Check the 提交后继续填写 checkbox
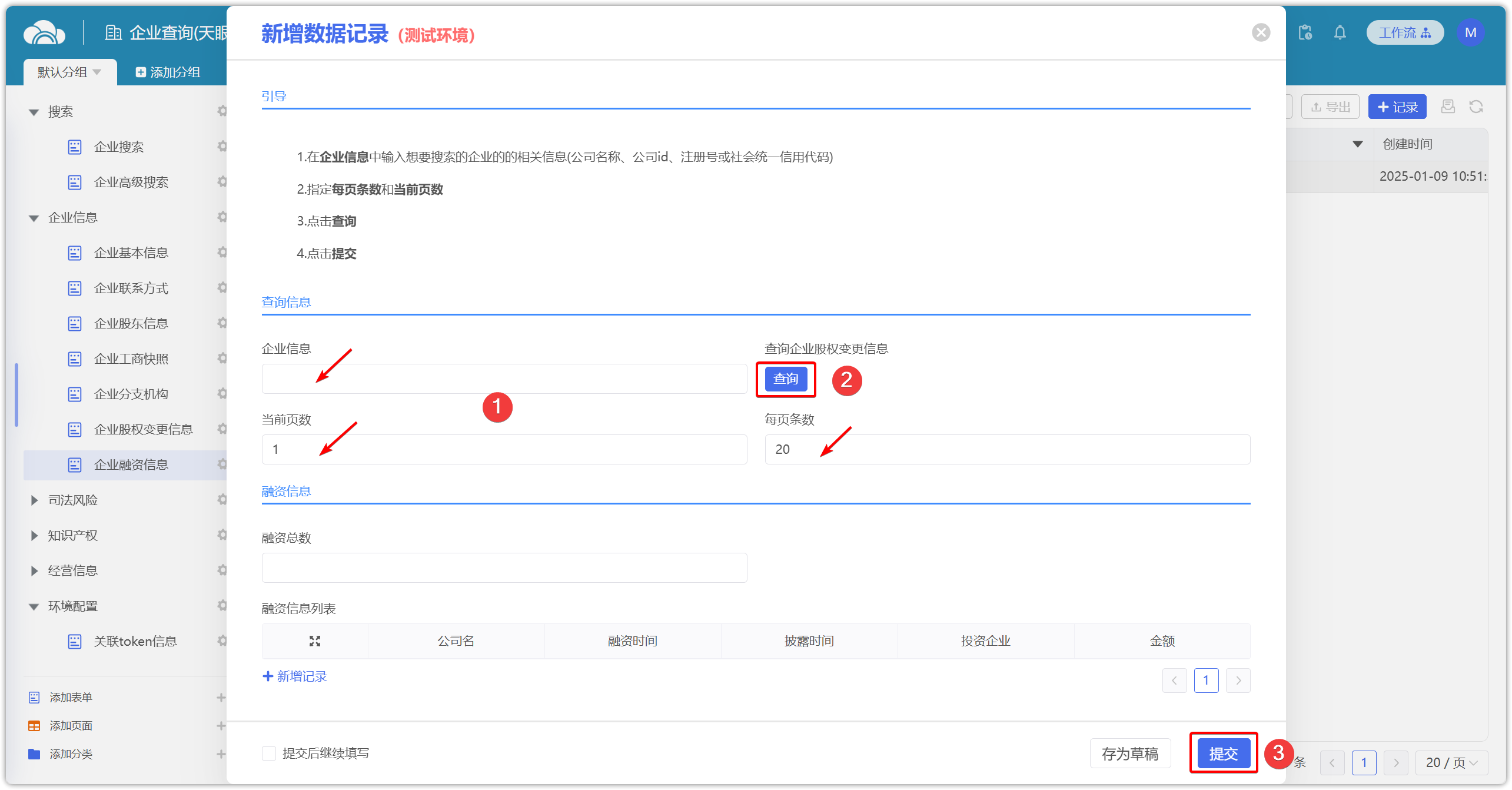This screenshot has height=790, width=1512. 269,754
